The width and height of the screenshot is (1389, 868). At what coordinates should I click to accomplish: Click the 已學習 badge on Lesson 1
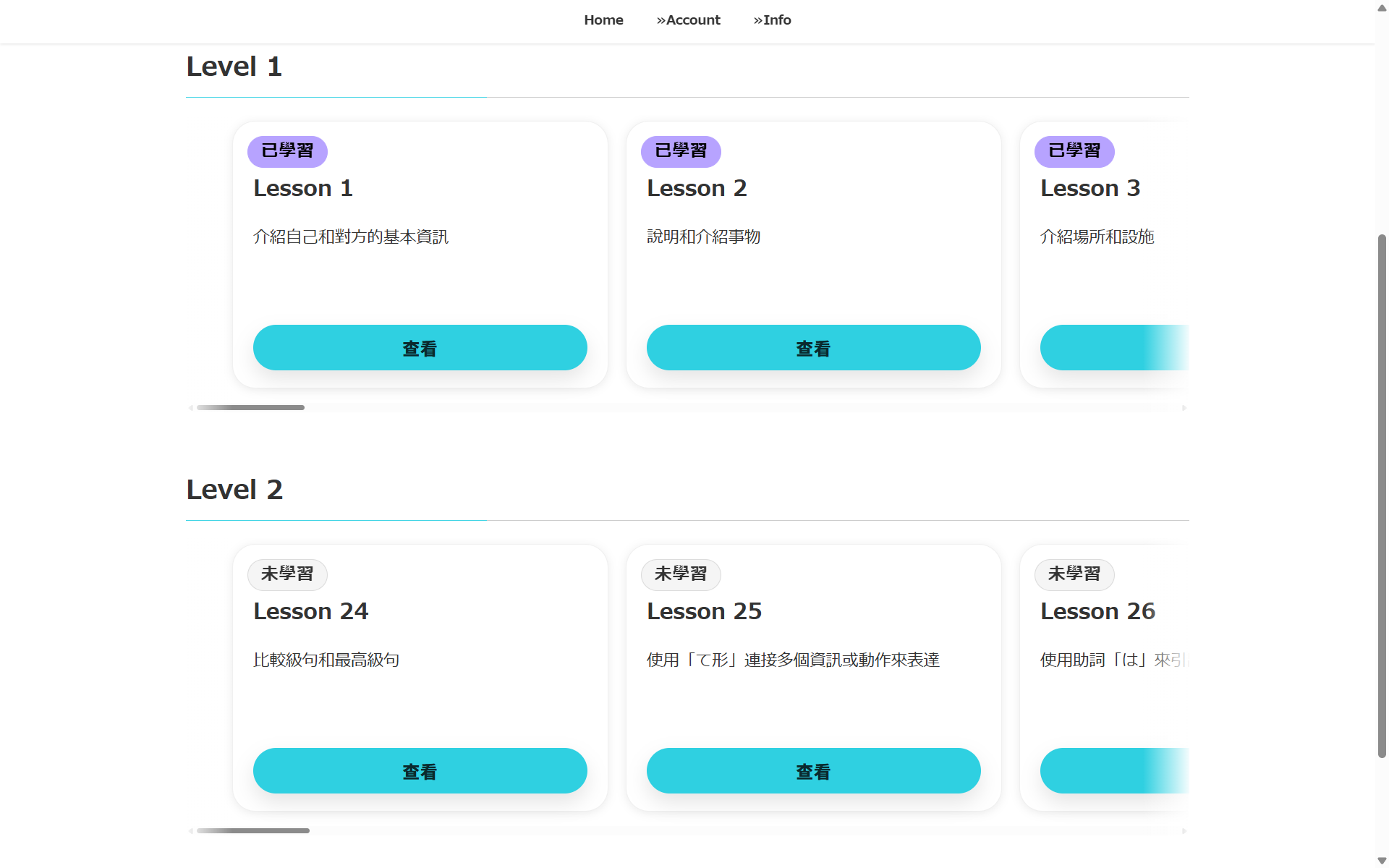click(x=287, y=151)
